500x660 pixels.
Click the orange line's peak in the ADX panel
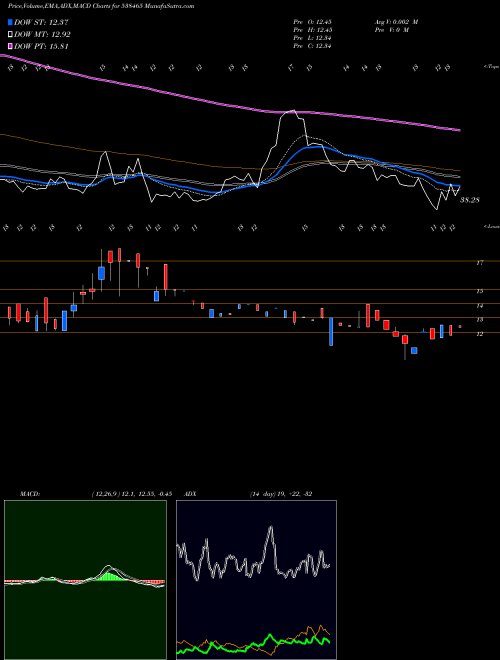tap(321, 625)
